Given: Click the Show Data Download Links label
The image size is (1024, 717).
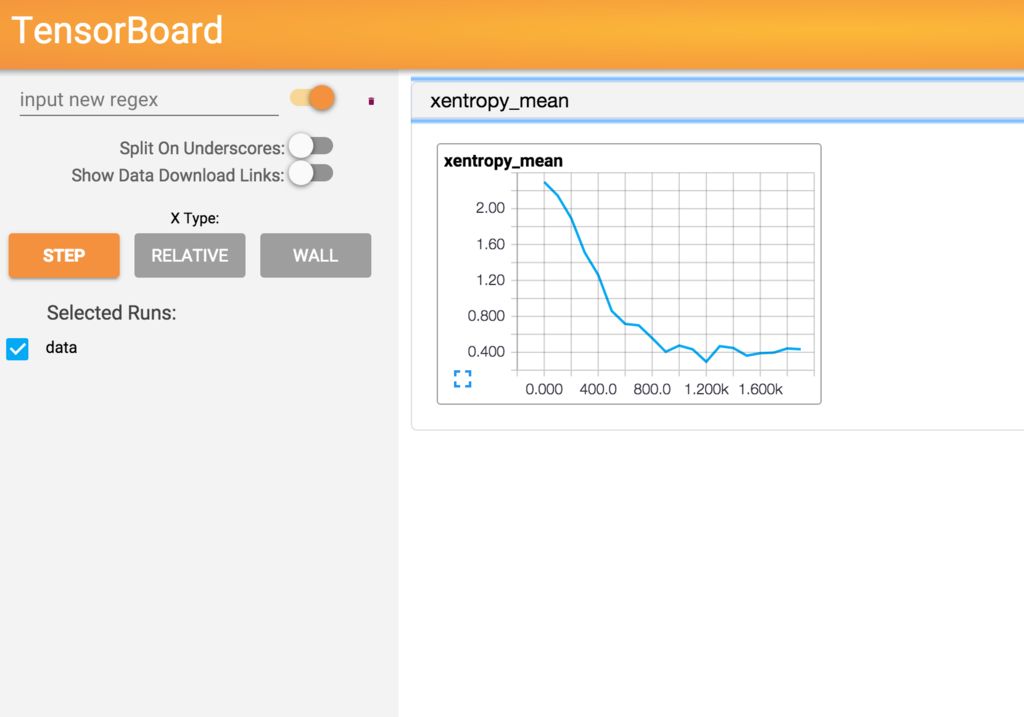Looking at the screenshot, I should 178,176.
